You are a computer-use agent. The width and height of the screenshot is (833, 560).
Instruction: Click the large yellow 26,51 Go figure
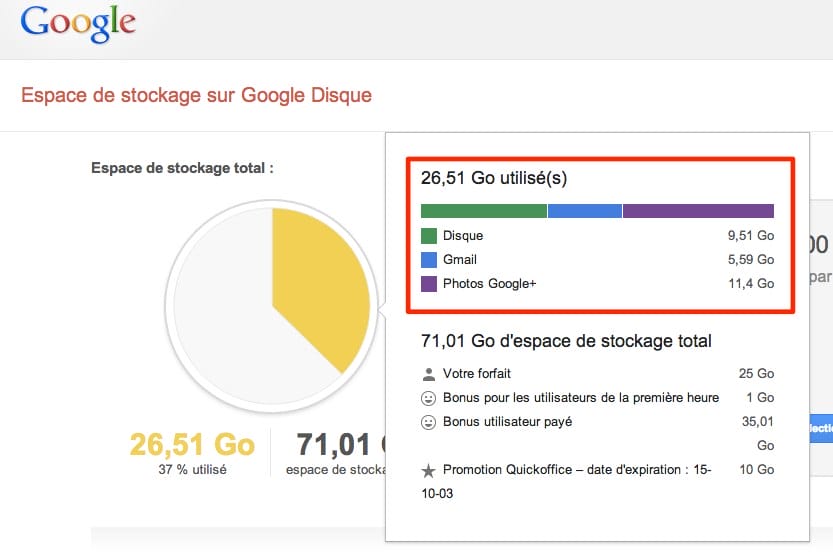[192, 445]
